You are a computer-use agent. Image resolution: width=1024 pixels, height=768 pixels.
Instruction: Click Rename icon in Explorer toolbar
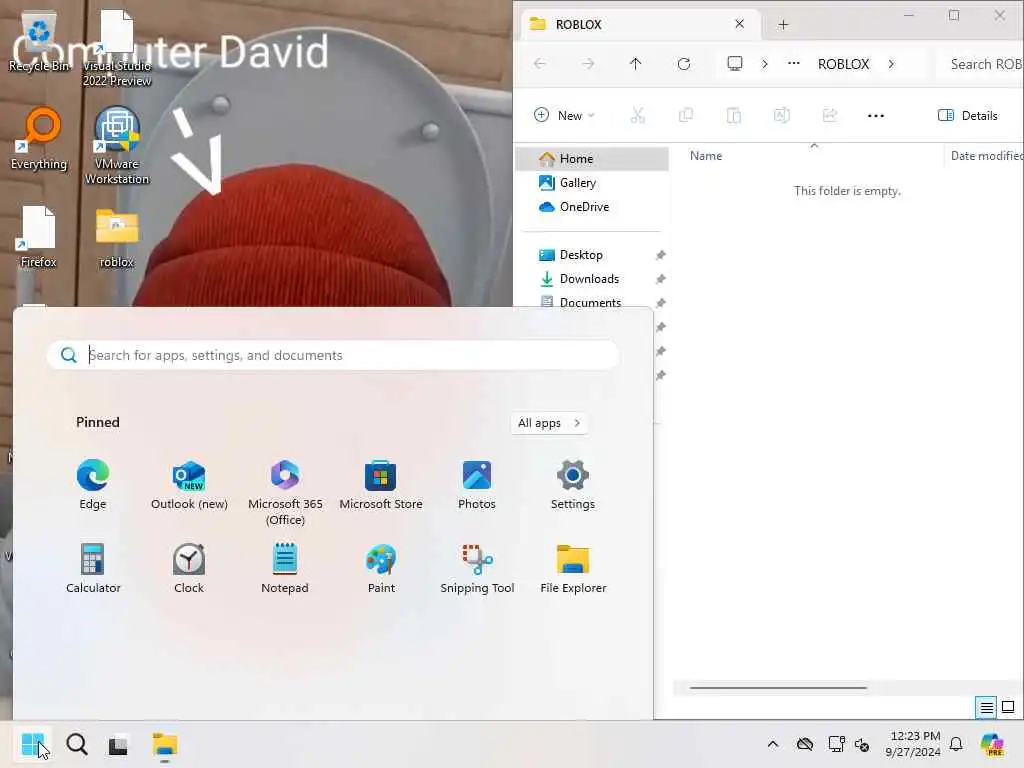pyautogui.click(x=782, y=116)
